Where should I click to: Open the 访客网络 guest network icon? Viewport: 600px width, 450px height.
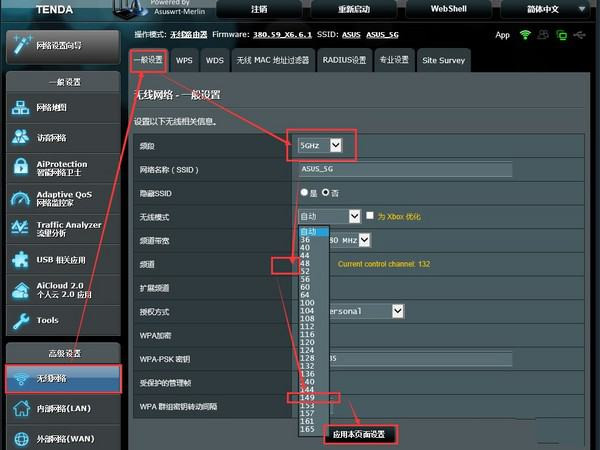point(21,138)
